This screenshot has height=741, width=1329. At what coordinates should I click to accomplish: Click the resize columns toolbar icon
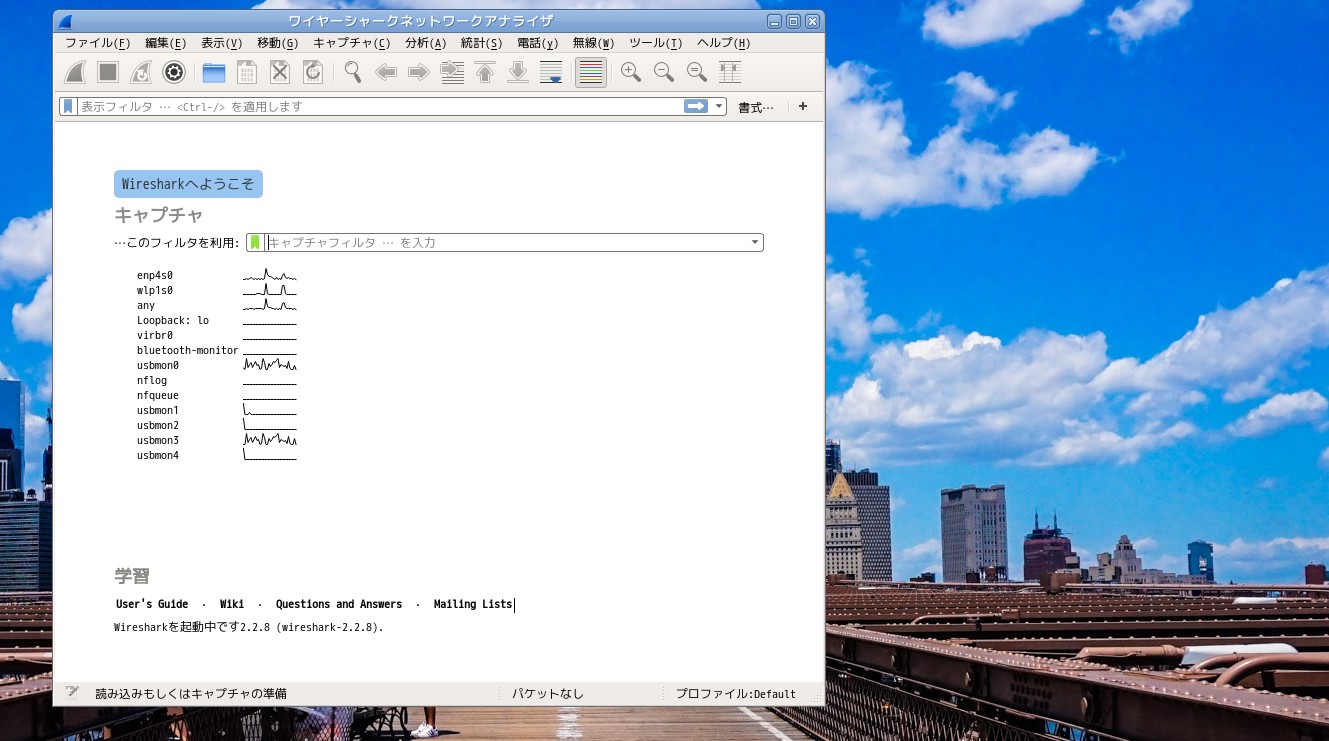point(730,72)
